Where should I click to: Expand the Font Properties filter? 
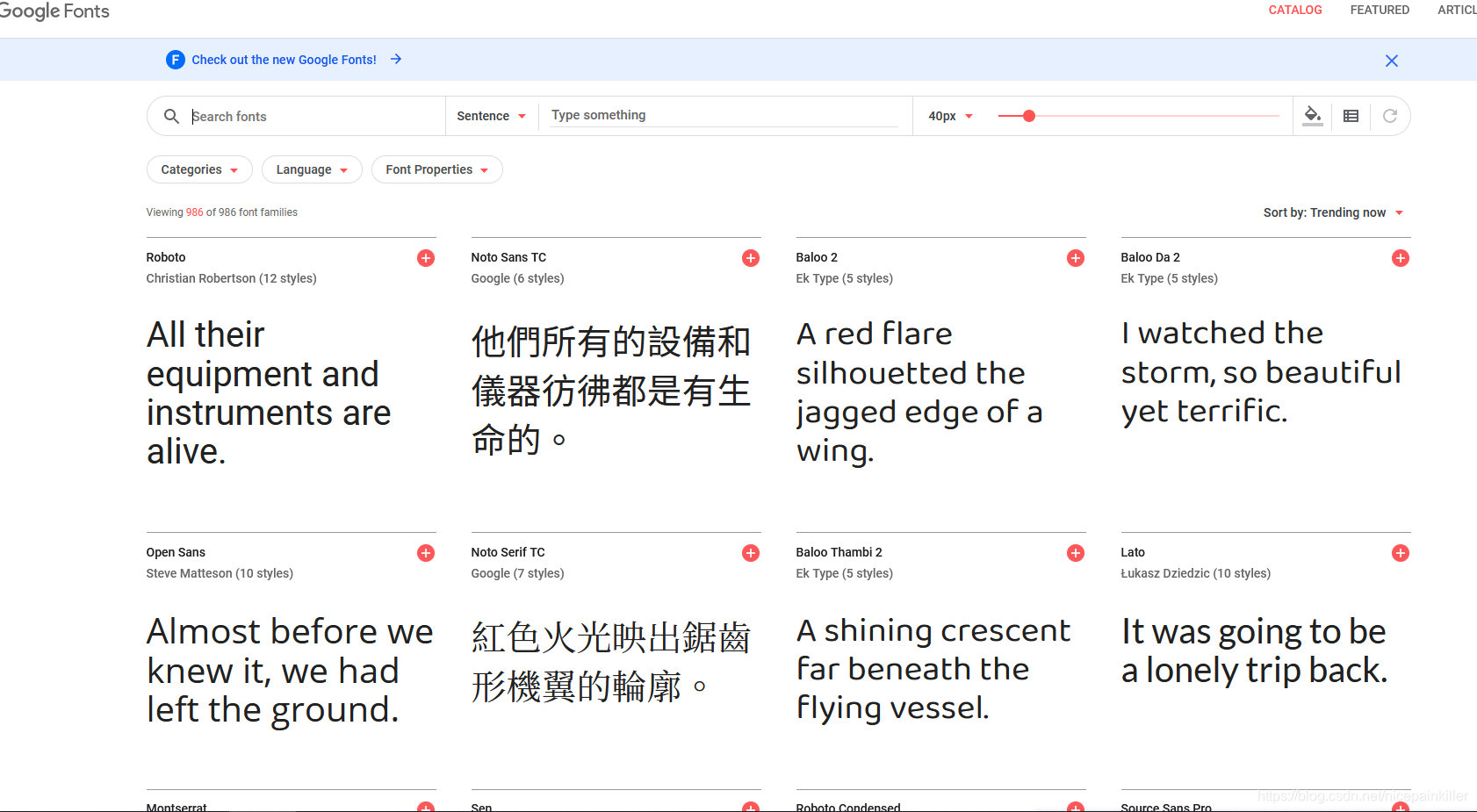(x=436, y=169)
